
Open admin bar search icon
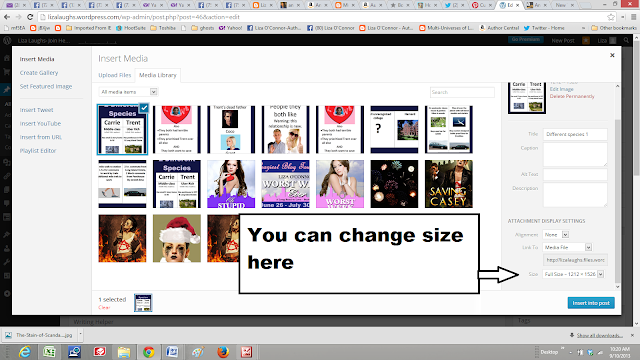[627, 40]
